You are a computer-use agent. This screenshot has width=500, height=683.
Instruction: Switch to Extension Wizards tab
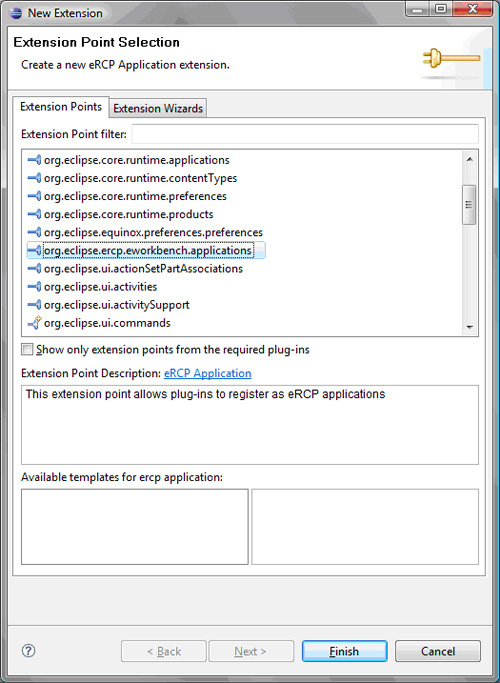tap(158, 108)
